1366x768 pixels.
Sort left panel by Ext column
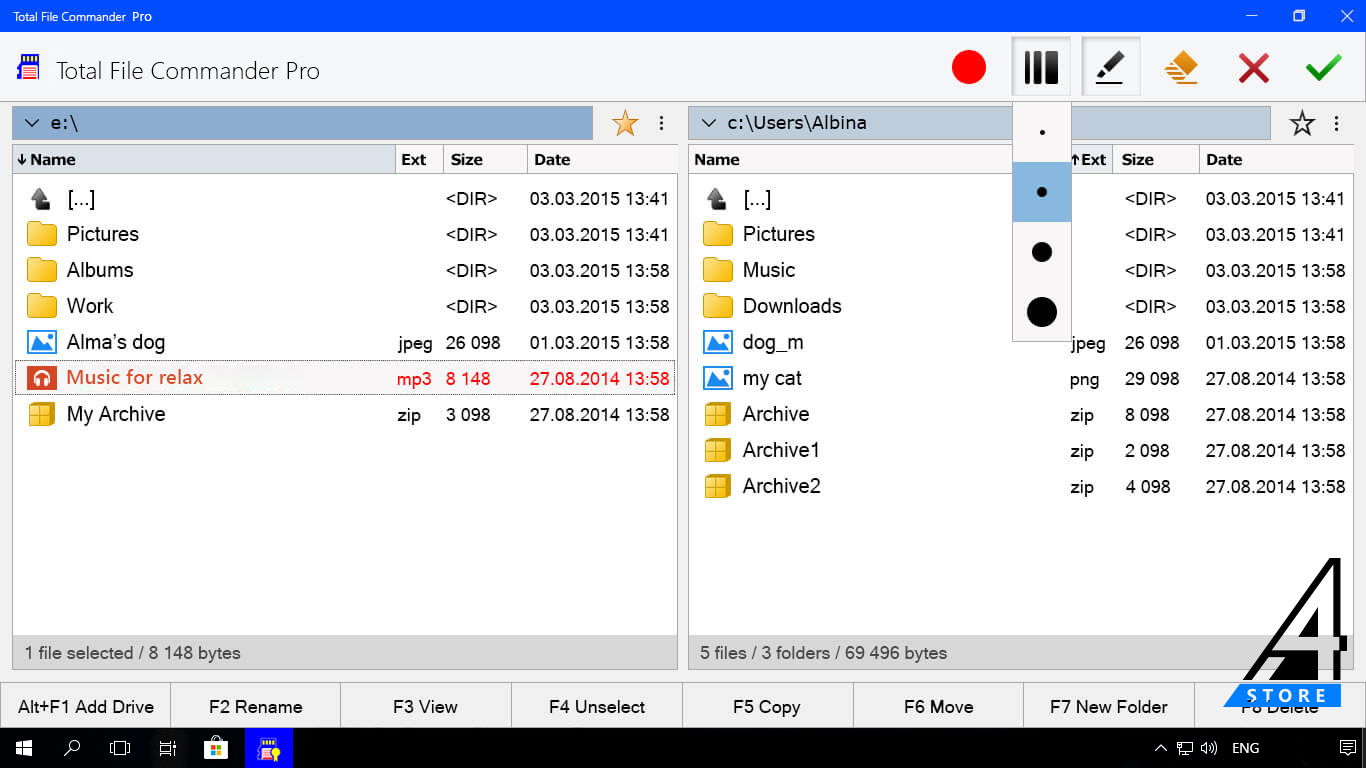(418, 159)
